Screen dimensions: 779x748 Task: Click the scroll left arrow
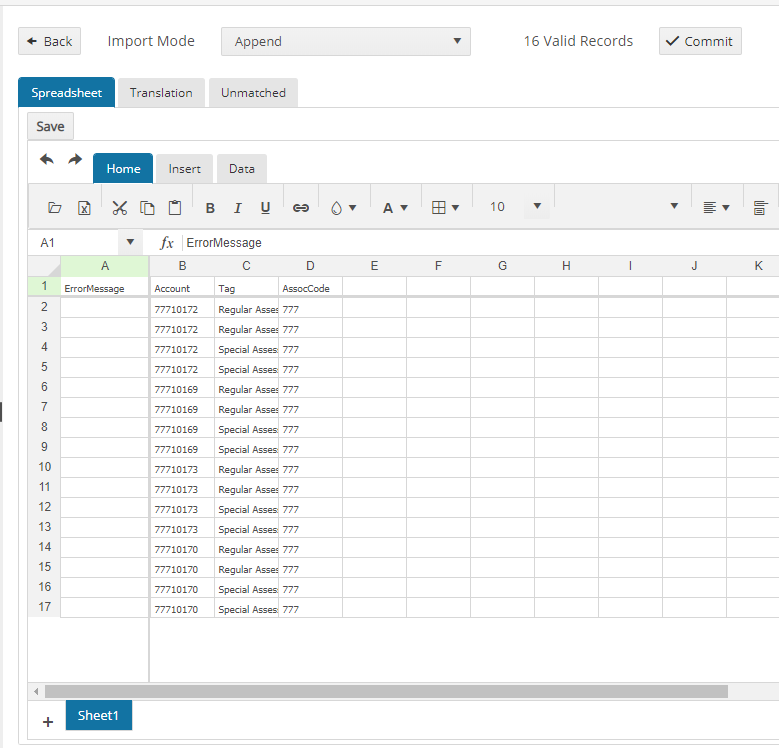pyautogui.click(x=36, y=691)
